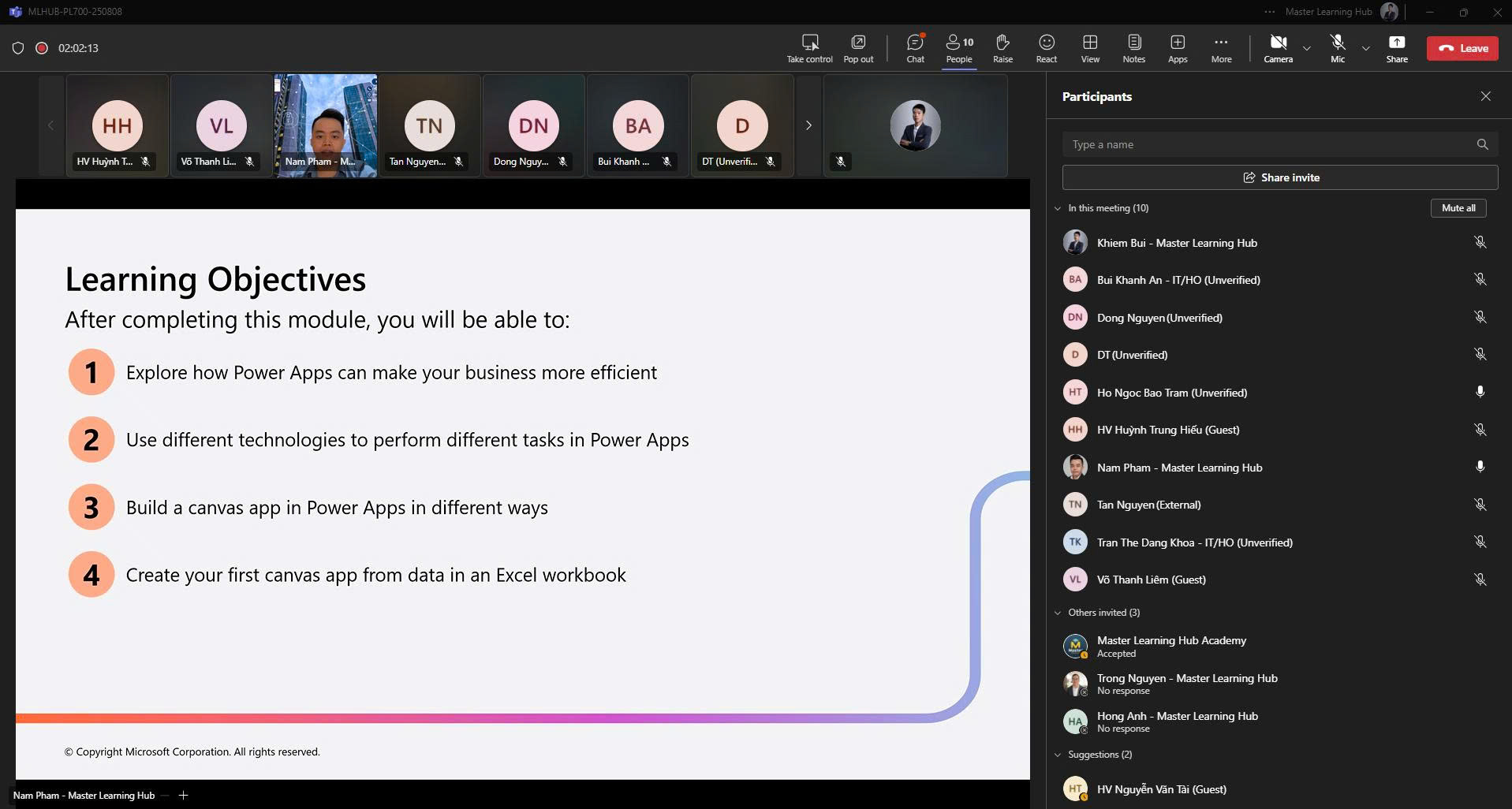Click the VL participant video tile
Viewport: 1512px width, 809px height.
tap(222, 125)
